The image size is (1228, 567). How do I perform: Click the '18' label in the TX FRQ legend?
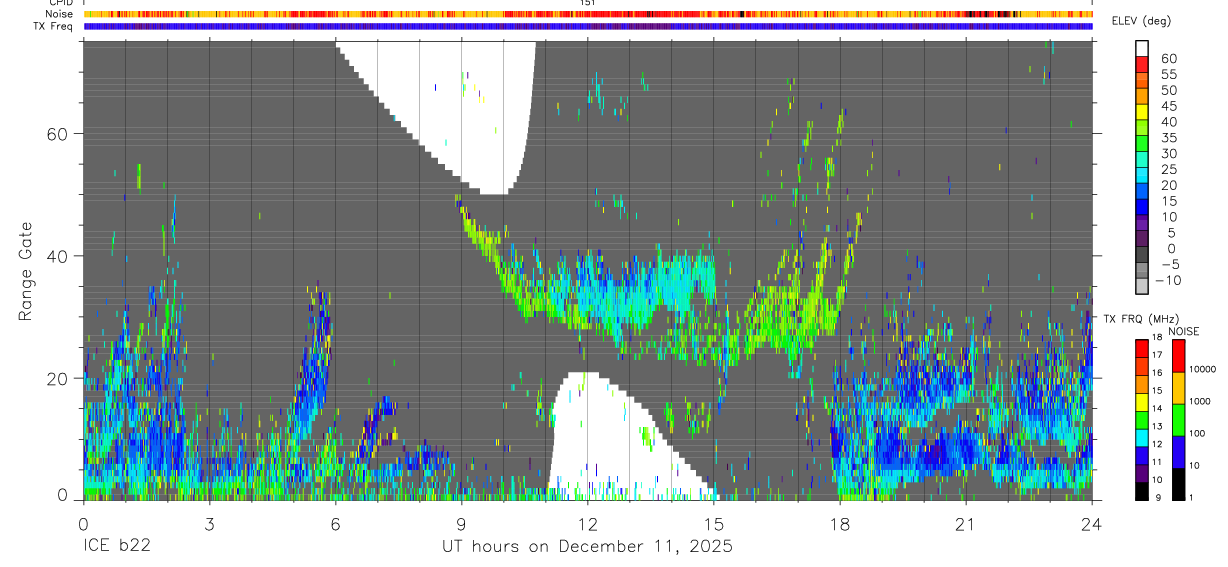coord(1157,337)
